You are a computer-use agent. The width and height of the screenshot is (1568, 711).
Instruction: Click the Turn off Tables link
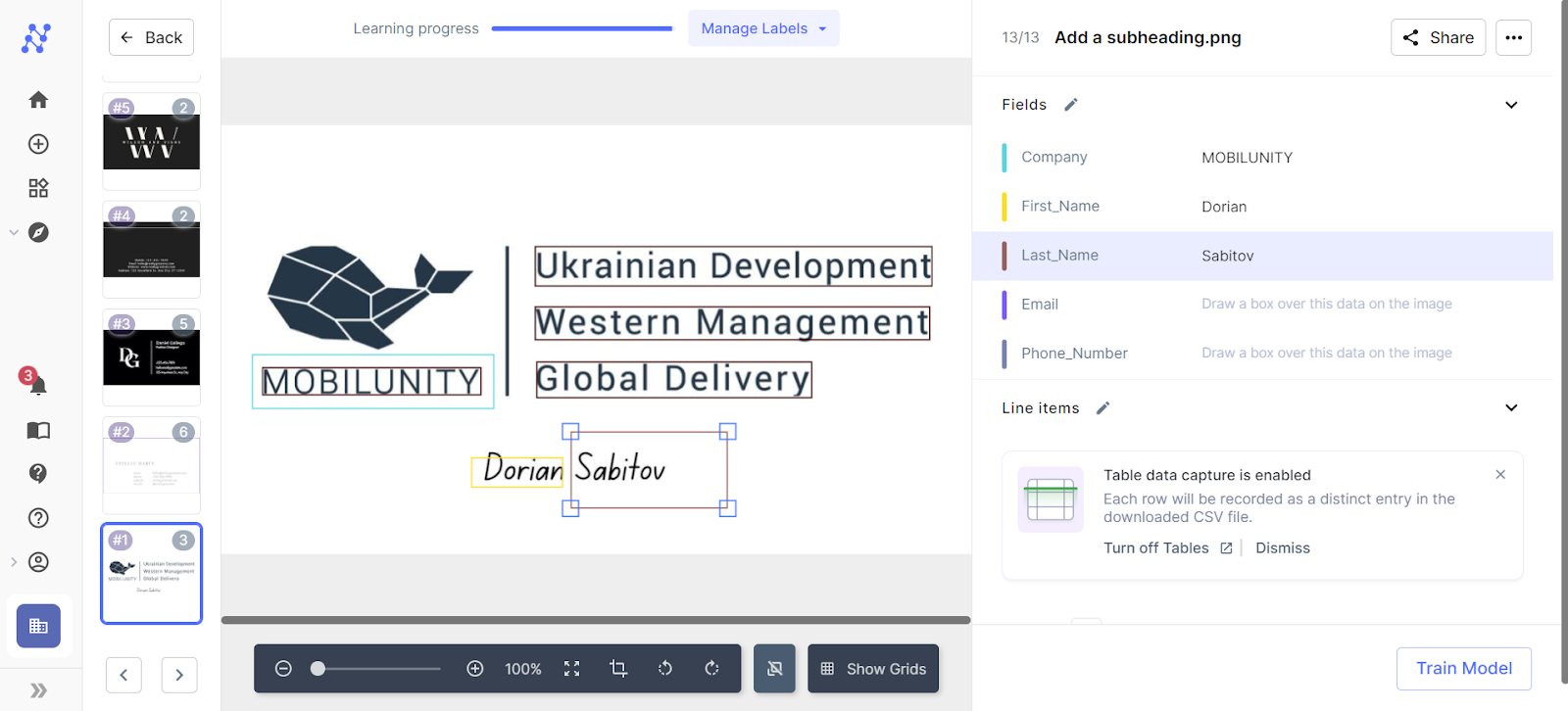1167,548
